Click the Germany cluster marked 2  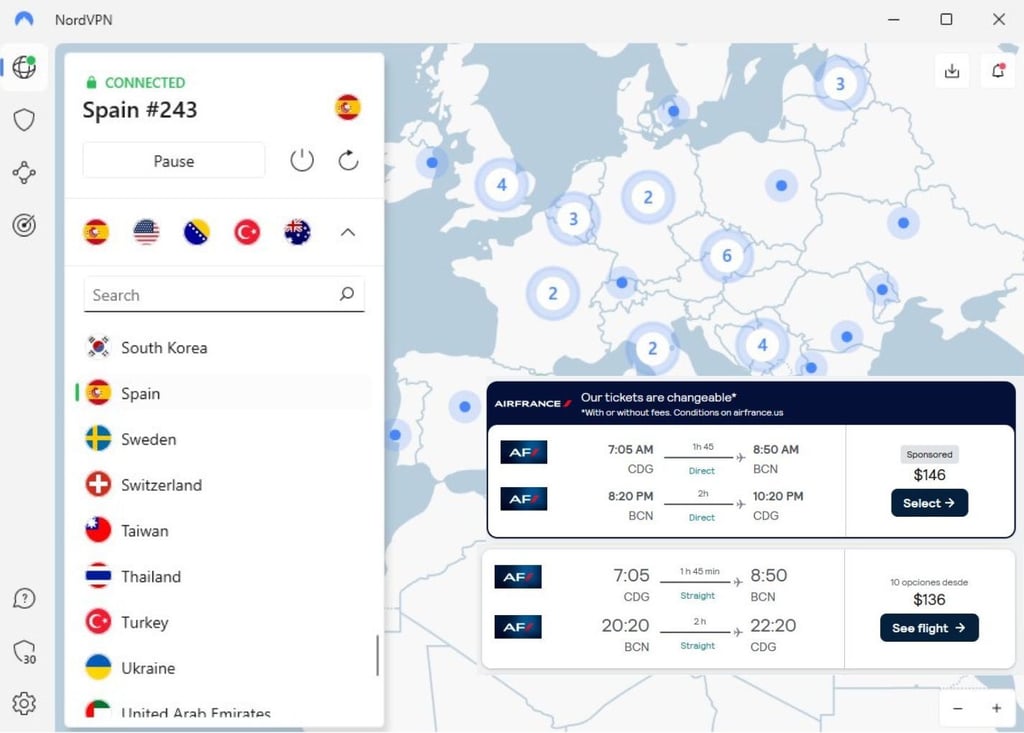pyautogui.click(x=648, y=197)
